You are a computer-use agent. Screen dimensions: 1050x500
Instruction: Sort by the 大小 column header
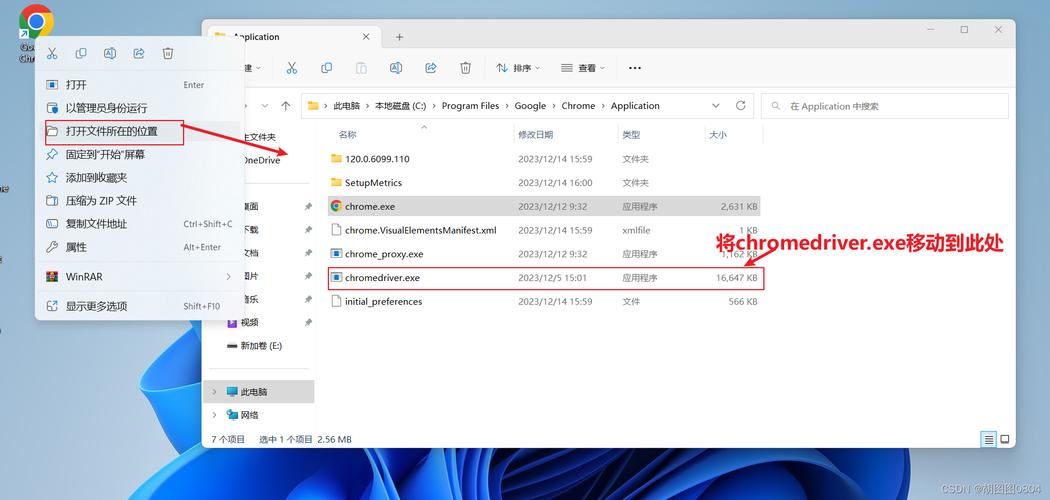pyautogui.click(x=718, y=135)
